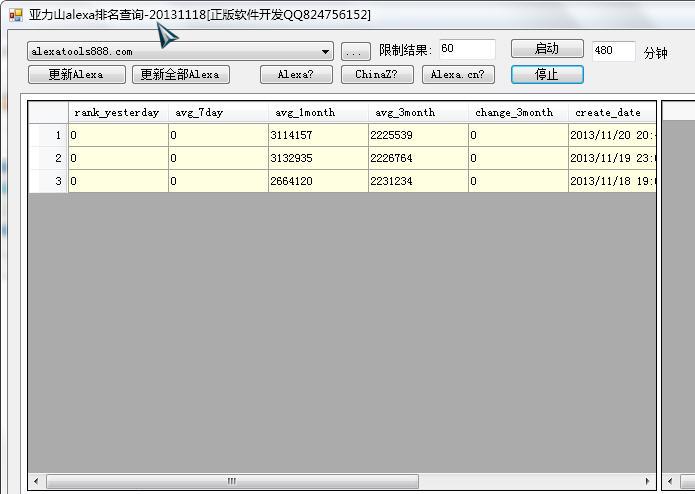695x494 pixels.
Task: Click the Alexa? query button
Action: [296, 74]
